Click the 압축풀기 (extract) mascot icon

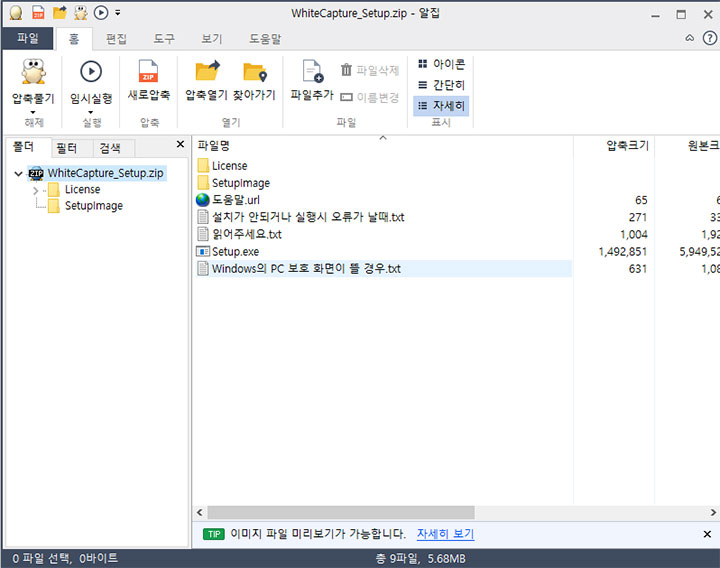click(x=33, y=72)
